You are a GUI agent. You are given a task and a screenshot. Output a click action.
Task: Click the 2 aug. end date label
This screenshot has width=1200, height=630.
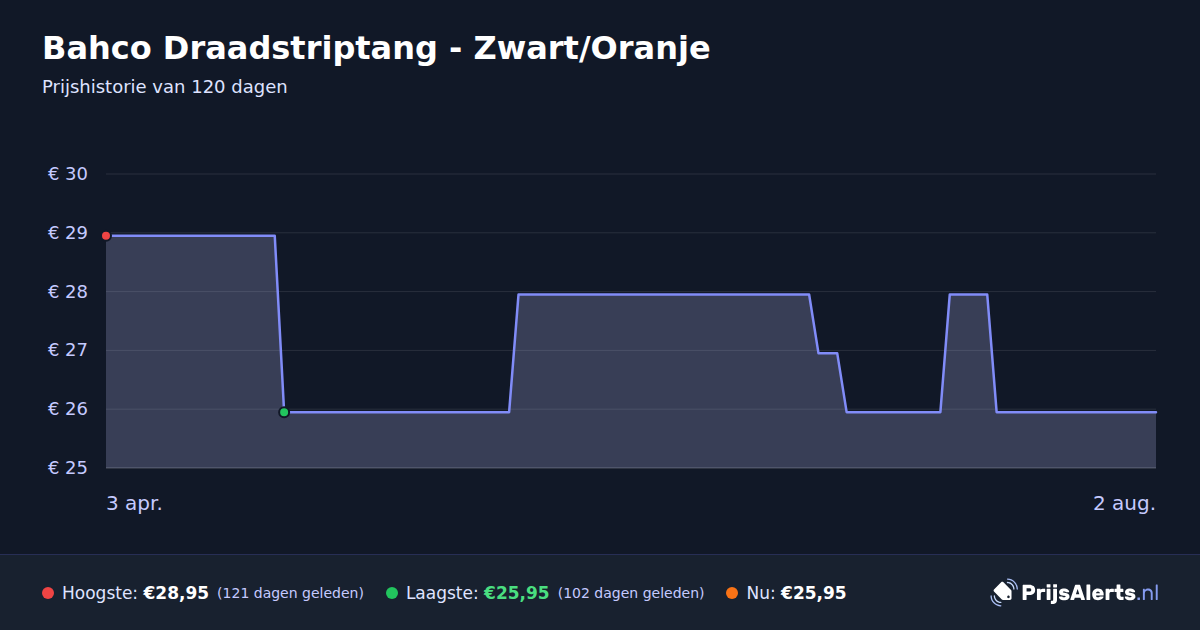pos(1124,504)
